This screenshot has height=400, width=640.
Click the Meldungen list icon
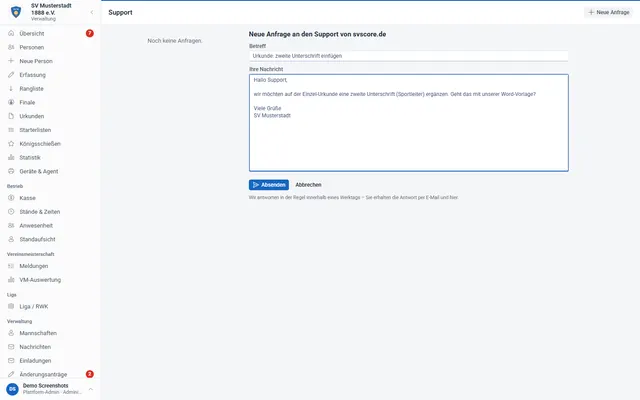pyautogui.click(x=11, y=266)
